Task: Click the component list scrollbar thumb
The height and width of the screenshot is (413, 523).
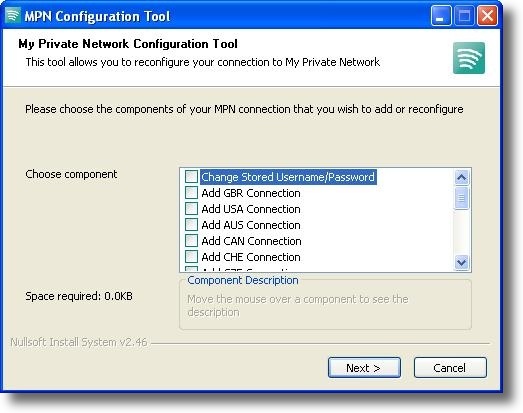Action: [x=462, y=198]
